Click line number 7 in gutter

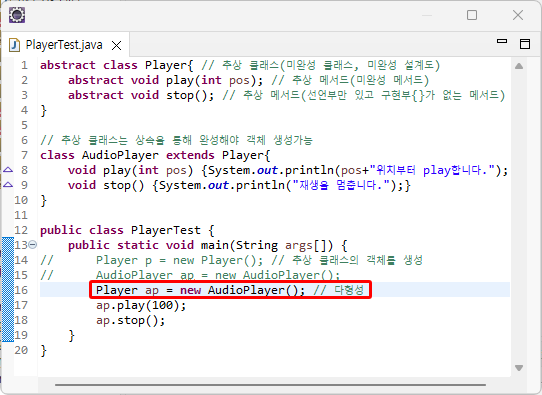(24, 155)
